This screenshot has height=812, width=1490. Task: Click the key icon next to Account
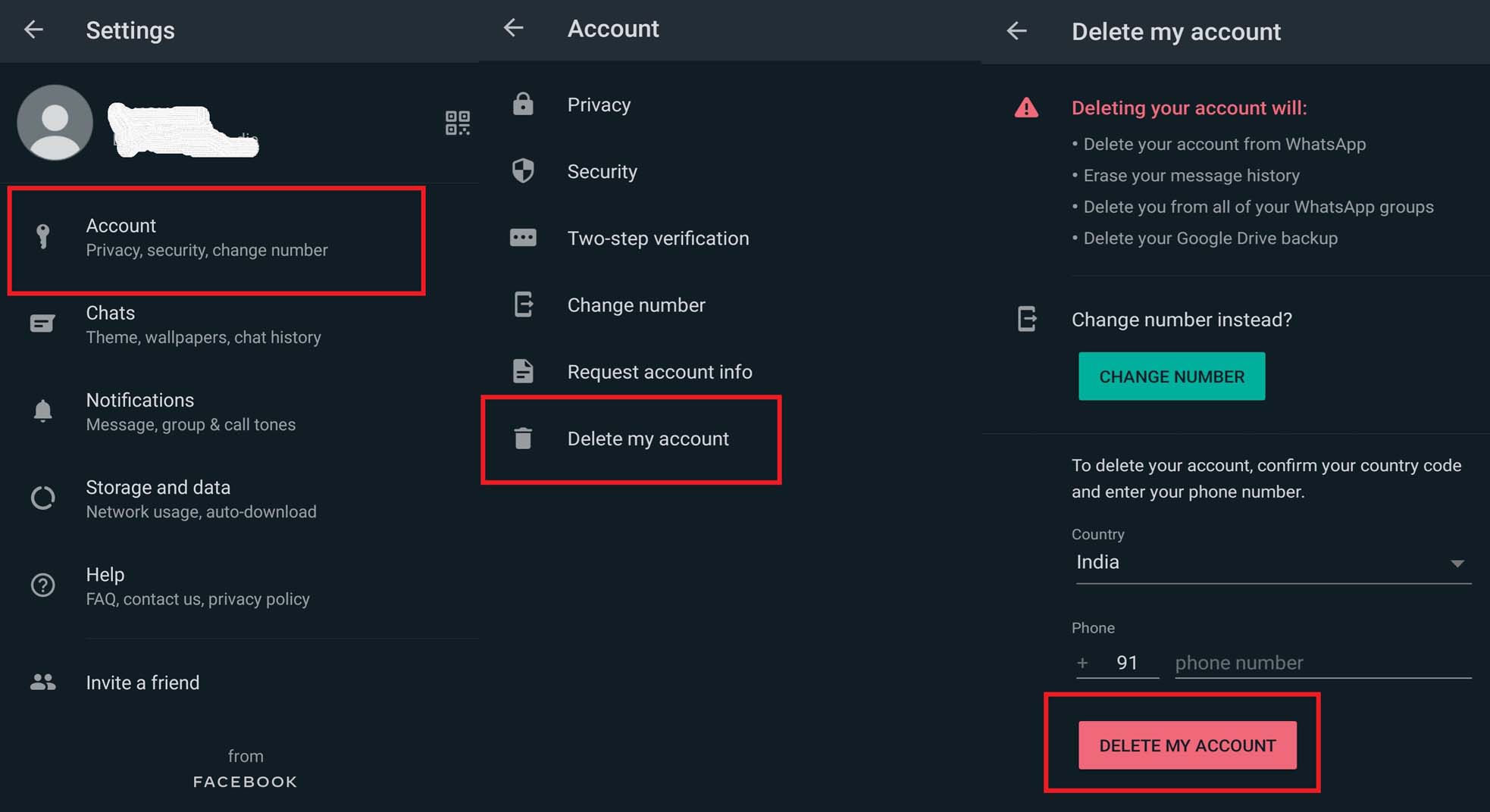(x=43, y=236)
